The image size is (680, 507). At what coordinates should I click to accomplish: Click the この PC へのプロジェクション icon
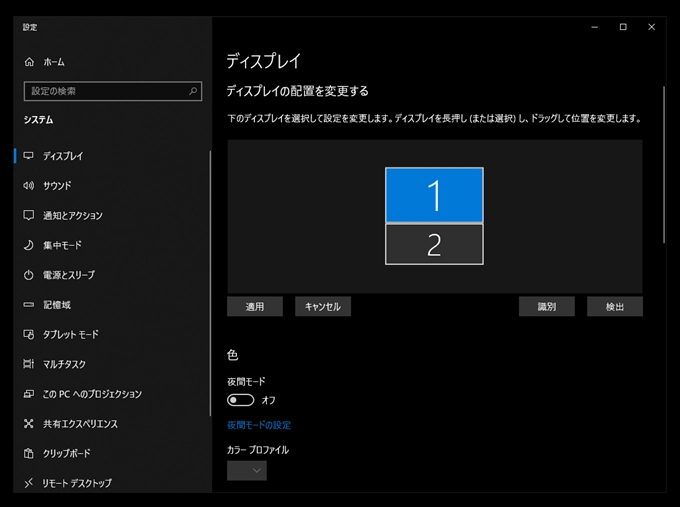(29, 394)
